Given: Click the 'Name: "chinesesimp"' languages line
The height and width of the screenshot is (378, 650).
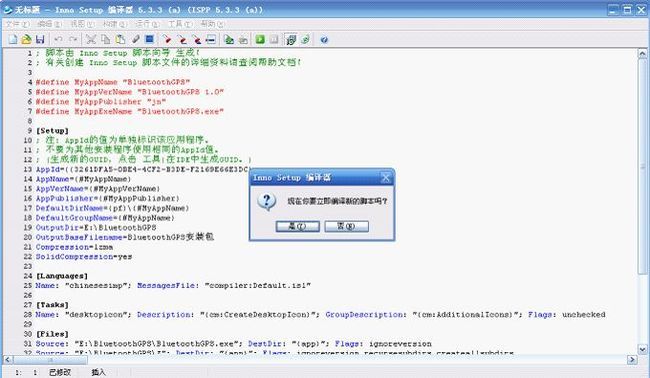Looking at the screenshot, I should click(173, 286).
